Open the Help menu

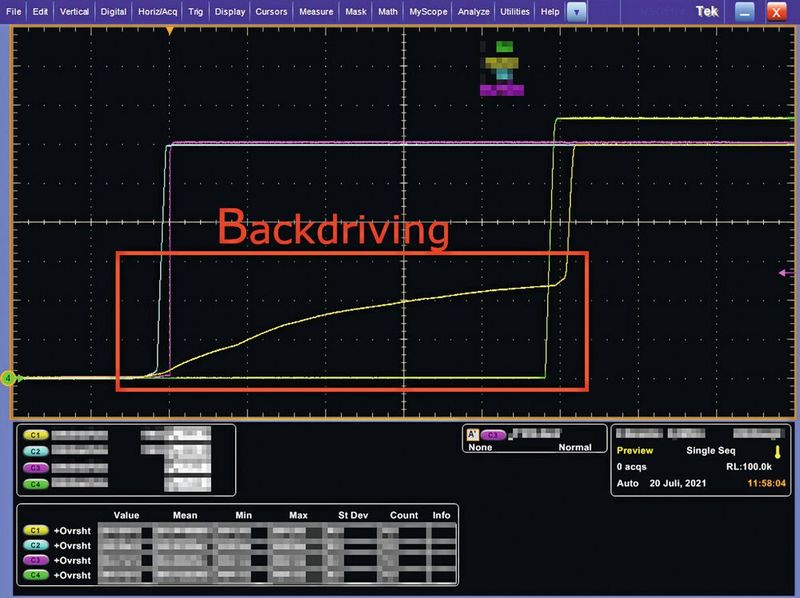click(x=550, y=12)
